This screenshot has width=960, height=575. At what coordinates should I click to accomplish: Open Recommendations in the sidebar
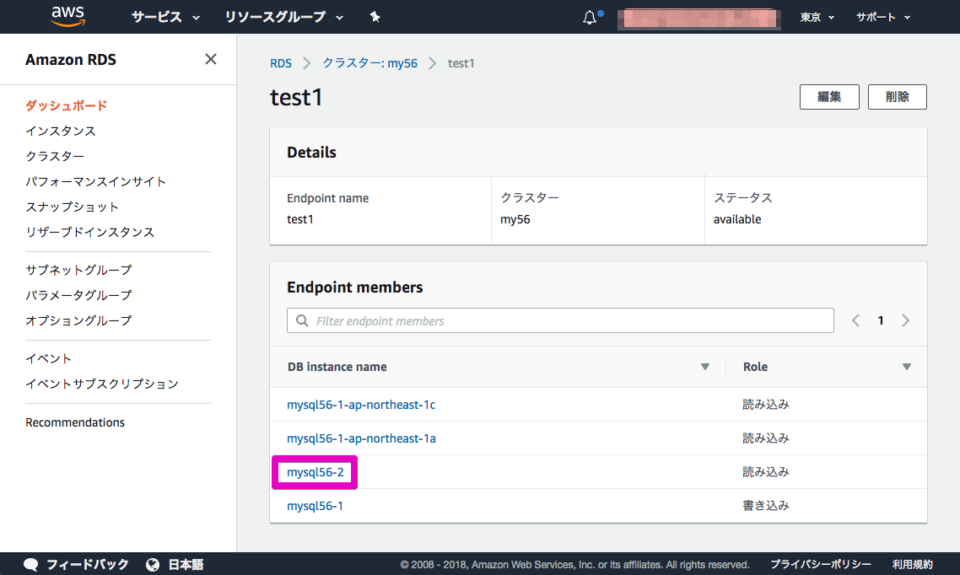click(x=75, y=423)
